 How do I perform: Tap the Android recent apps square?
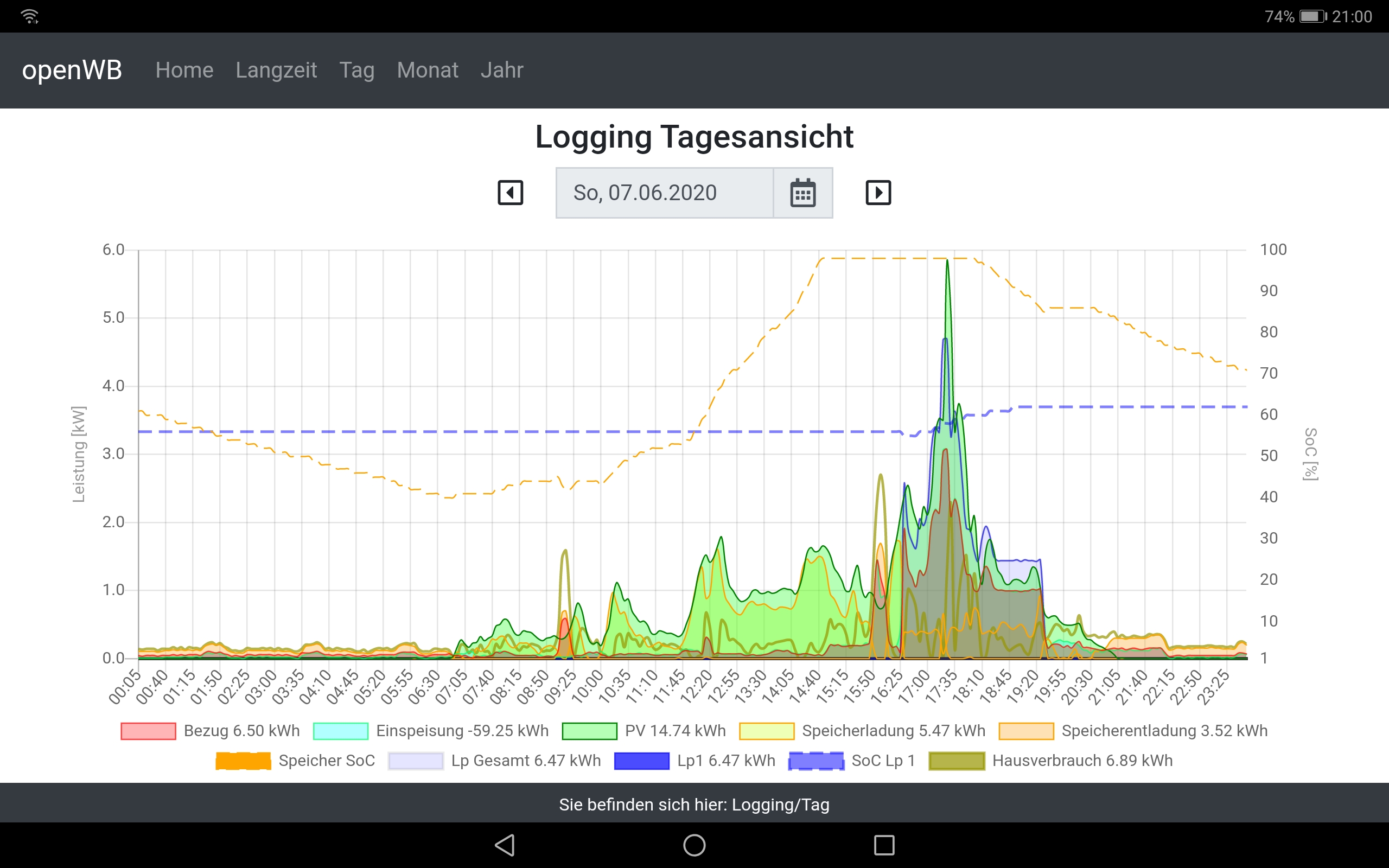[x=883, y=845]
